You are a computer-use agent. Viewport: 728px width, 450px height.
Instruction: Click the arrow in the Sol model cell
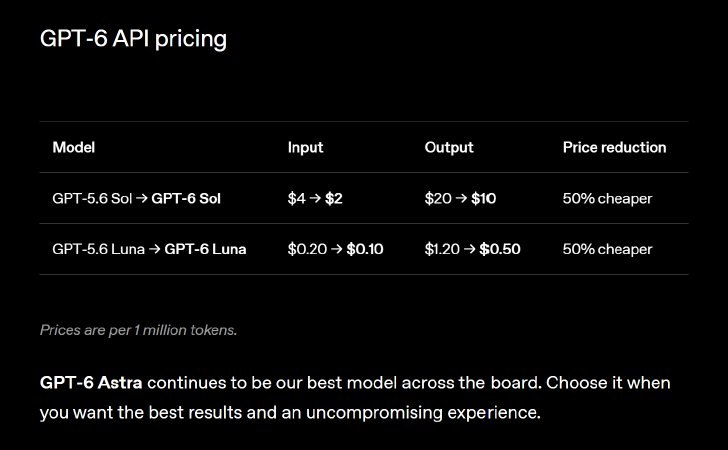(142, 198)
